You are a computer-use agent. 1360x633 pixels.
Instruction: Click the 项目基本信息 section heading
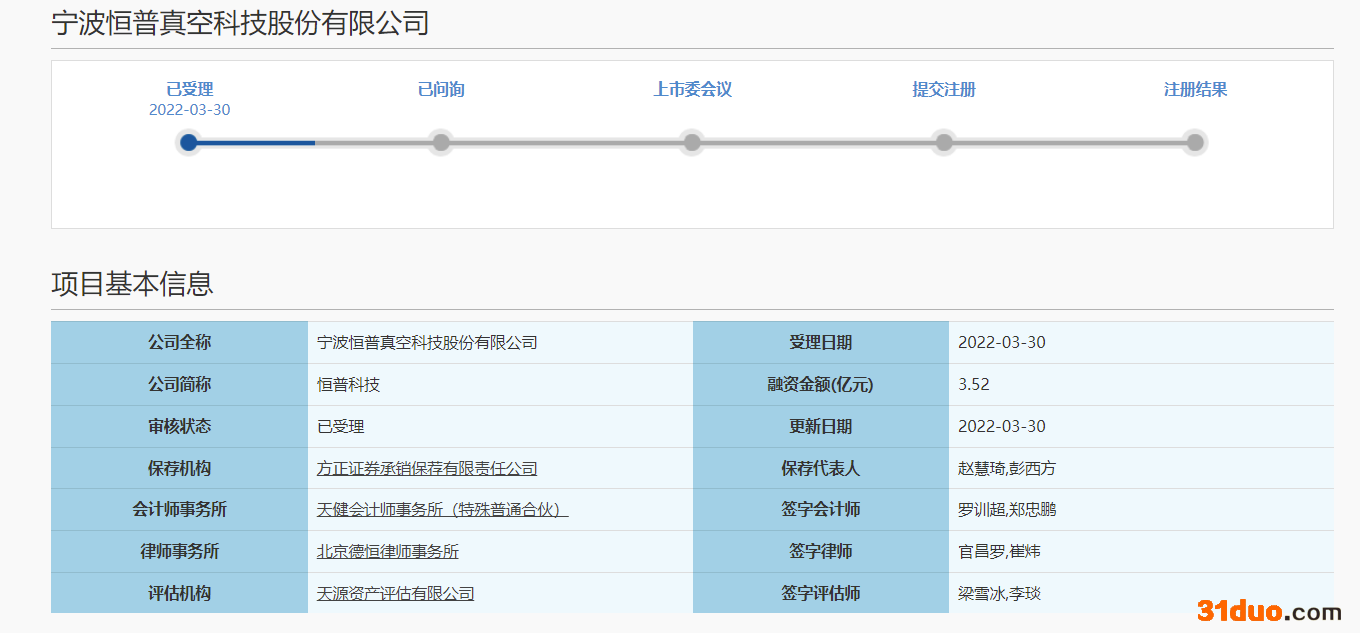coord(132,283)
